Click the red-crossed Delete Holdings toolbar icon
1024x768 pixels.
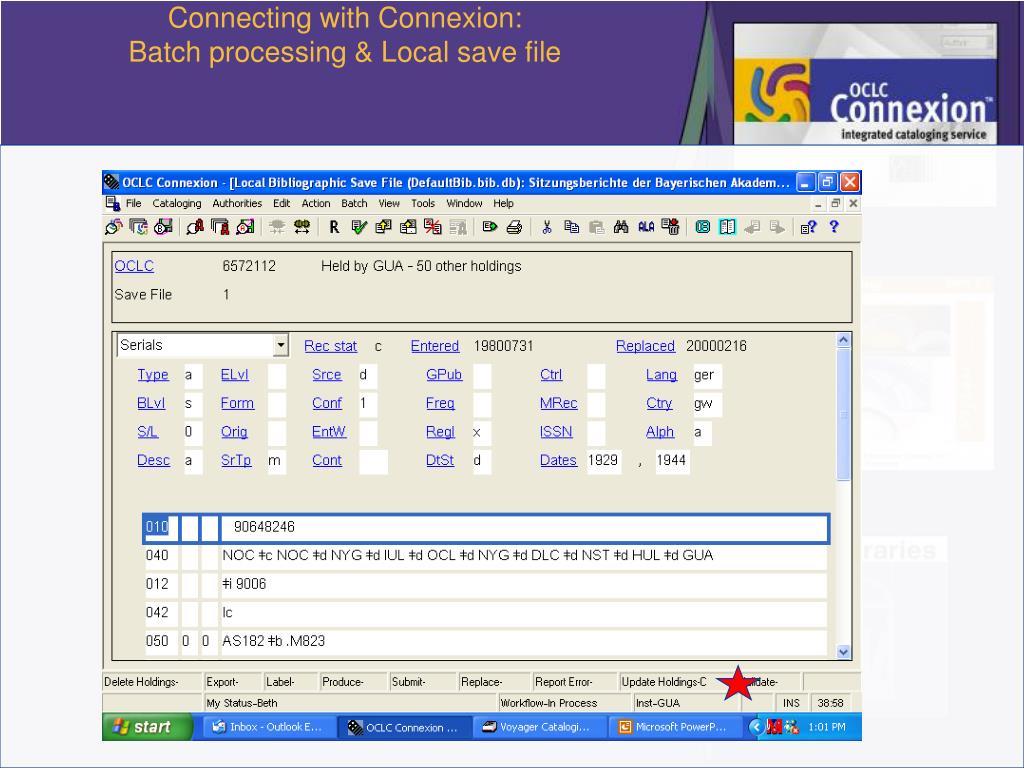click(432, 227)
